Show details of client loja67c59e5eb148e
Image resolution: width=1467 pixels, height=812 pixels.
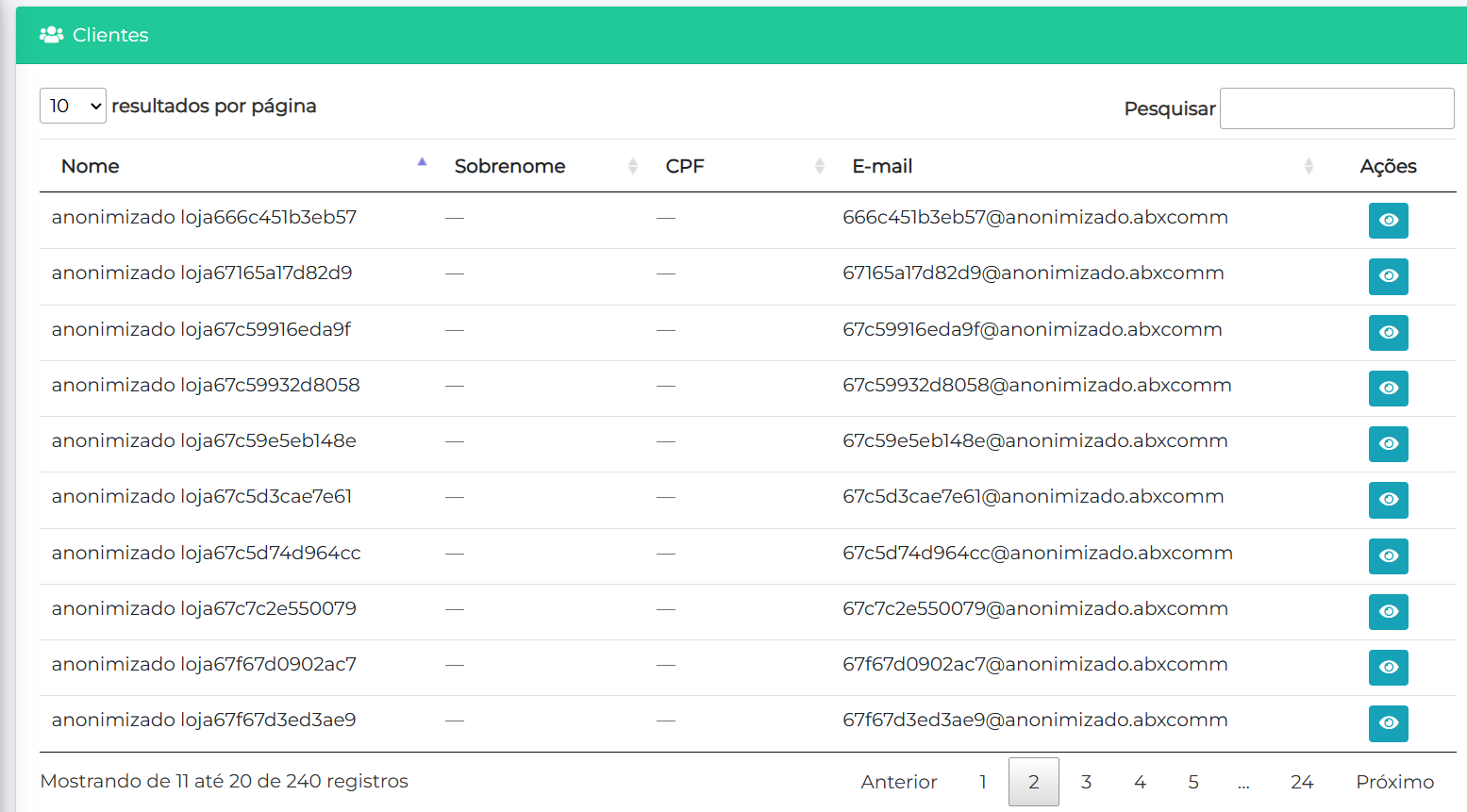tap(1388, 444)
